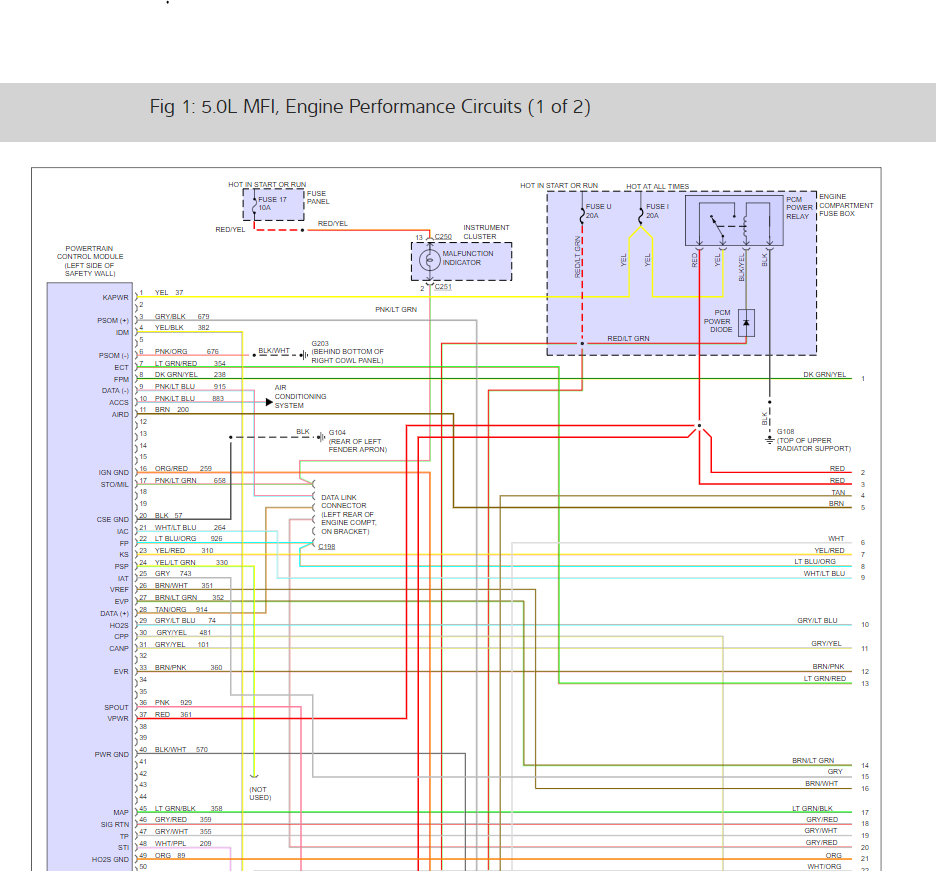The height and width of the screenshot is (891, 936).
Task: Click the 'WHT/PPL 209' wire label
Action: click(x=183, y=843)
